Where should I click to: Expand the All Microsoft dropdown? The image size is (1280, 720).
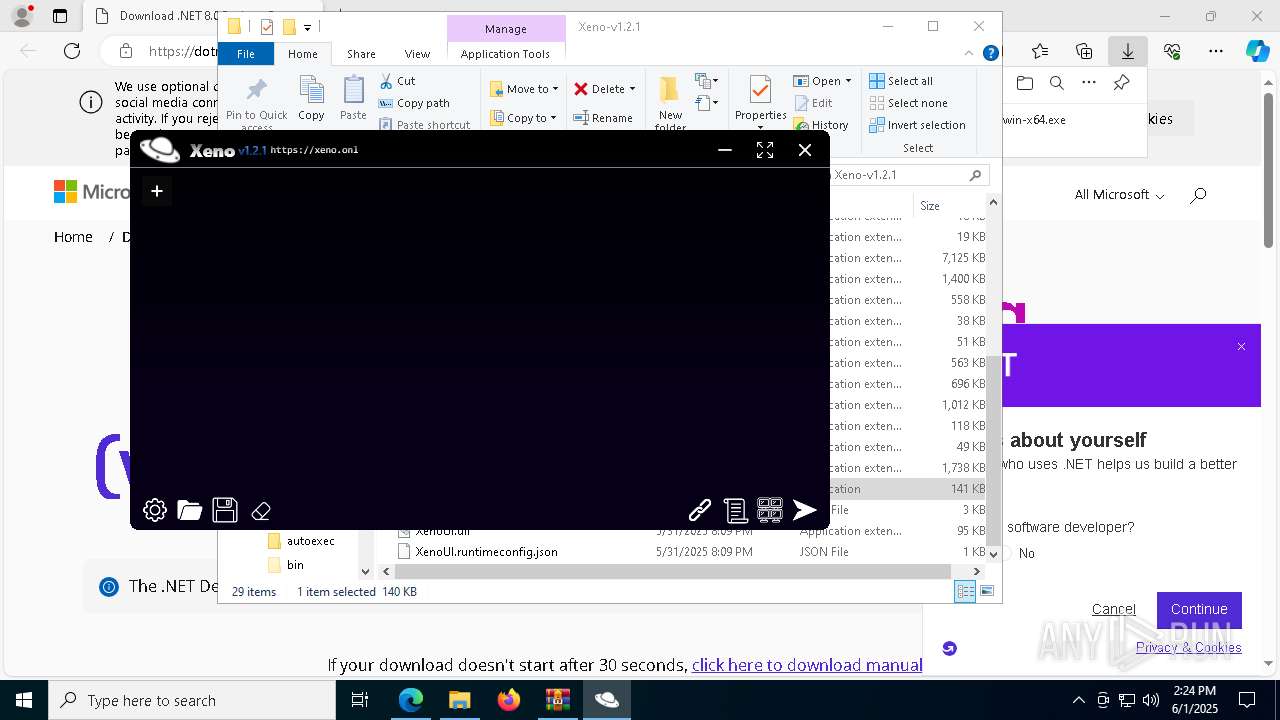(1119, 195)
